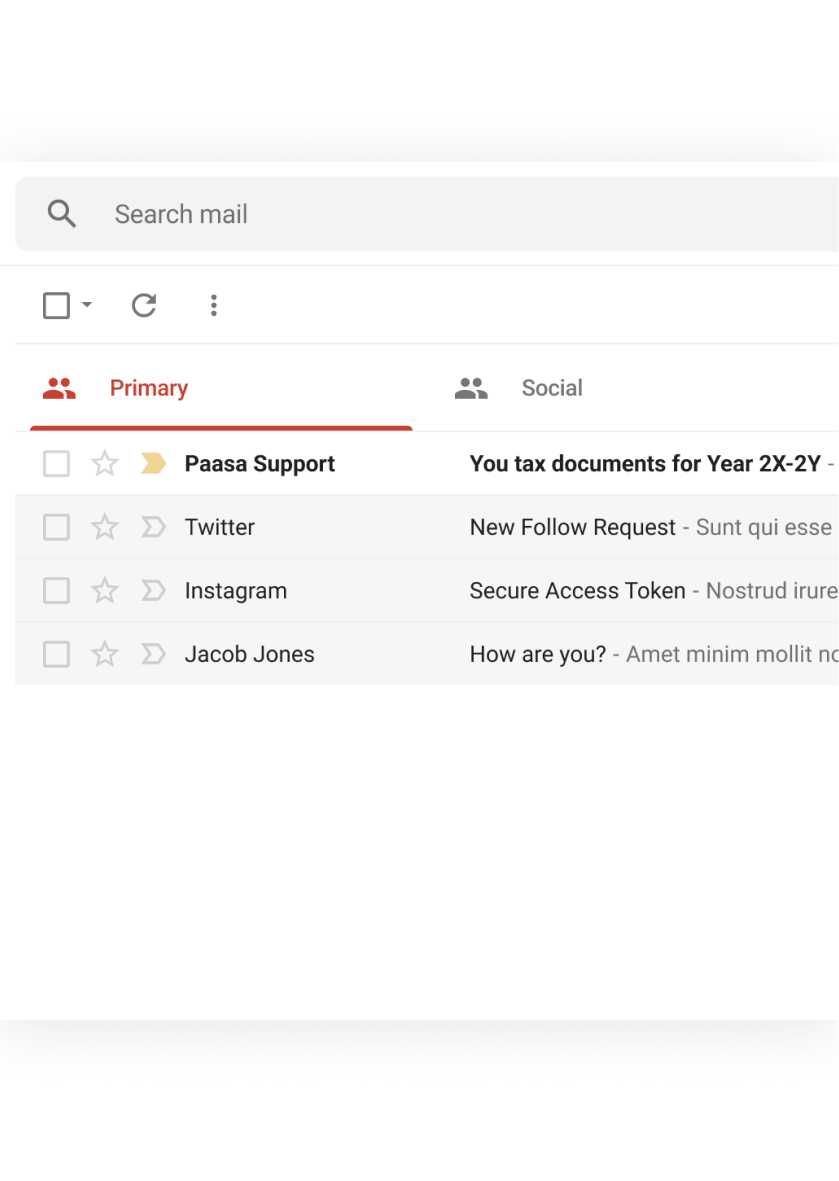Viewport: 839px width, 1181px height.
Task: Click the search magnifier icon
Action: pyautogui.click(x=62, y=214)
